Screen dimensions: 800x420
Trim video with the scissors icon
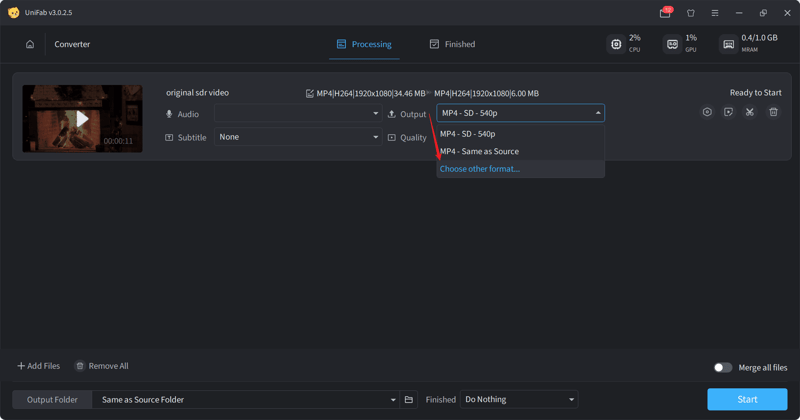point(750,112)
